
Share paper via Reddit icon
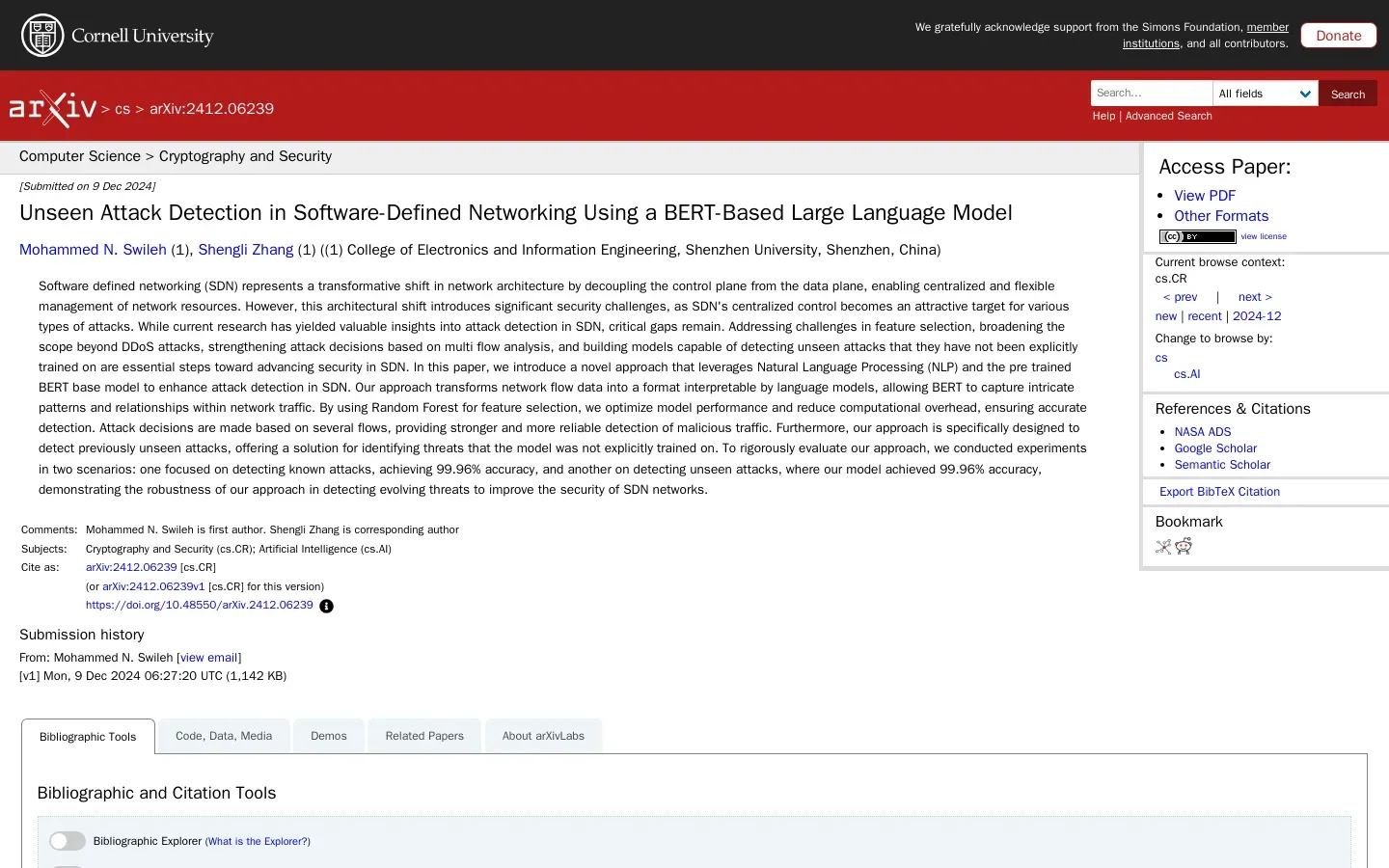pos(1184,547)
